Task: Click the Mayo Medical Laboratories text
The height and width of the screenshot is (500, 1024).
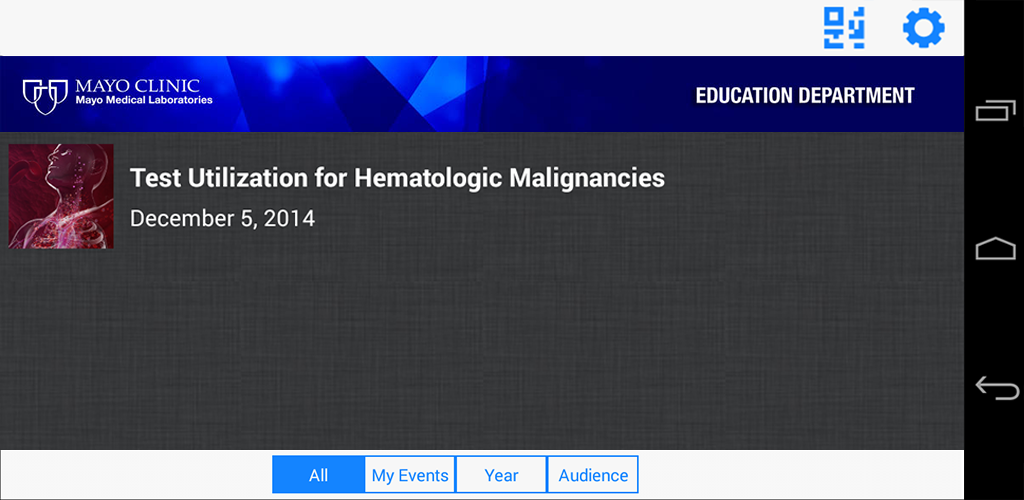Action: pos(144,101)
